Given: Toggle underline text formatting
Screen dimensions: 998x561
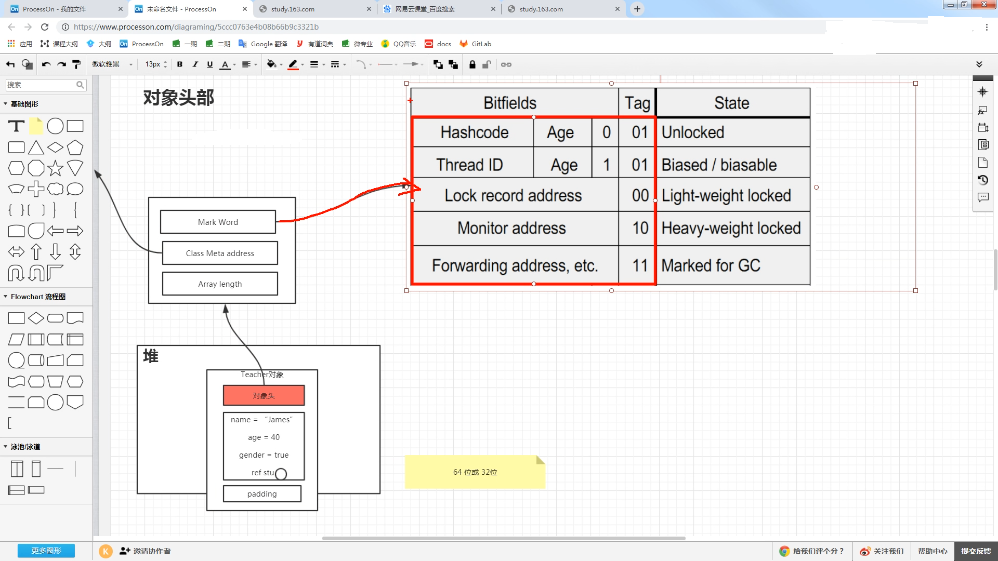Looking at the screenshot, I should pyautogui.click(x=209, y=64).
